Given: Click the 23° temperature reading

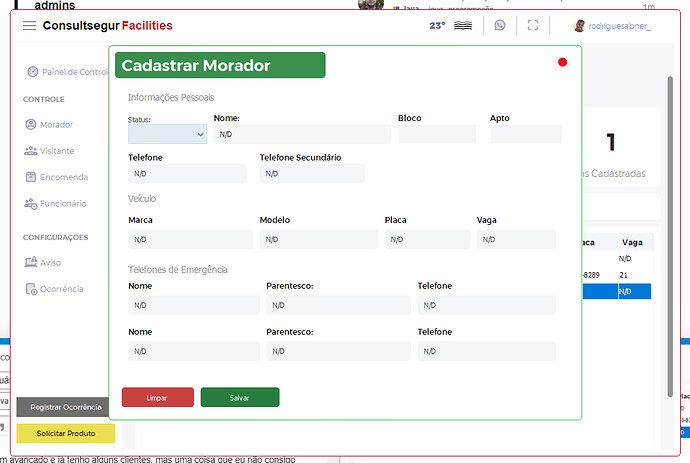Looking at the screenshot, I should [437, 26].
